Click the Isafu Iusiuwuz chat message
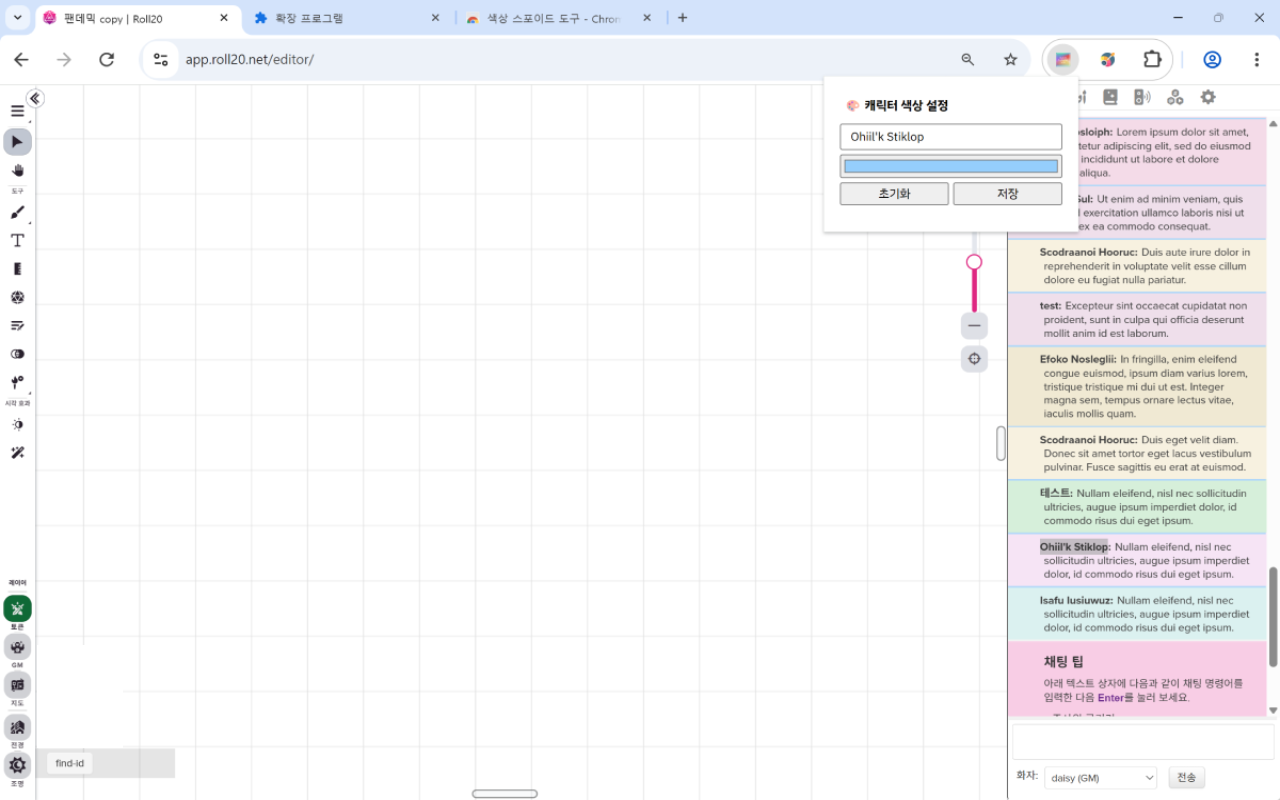The width and height of the screenshot is (1280, 800). pyautogui.click(x=1138, y=614)
